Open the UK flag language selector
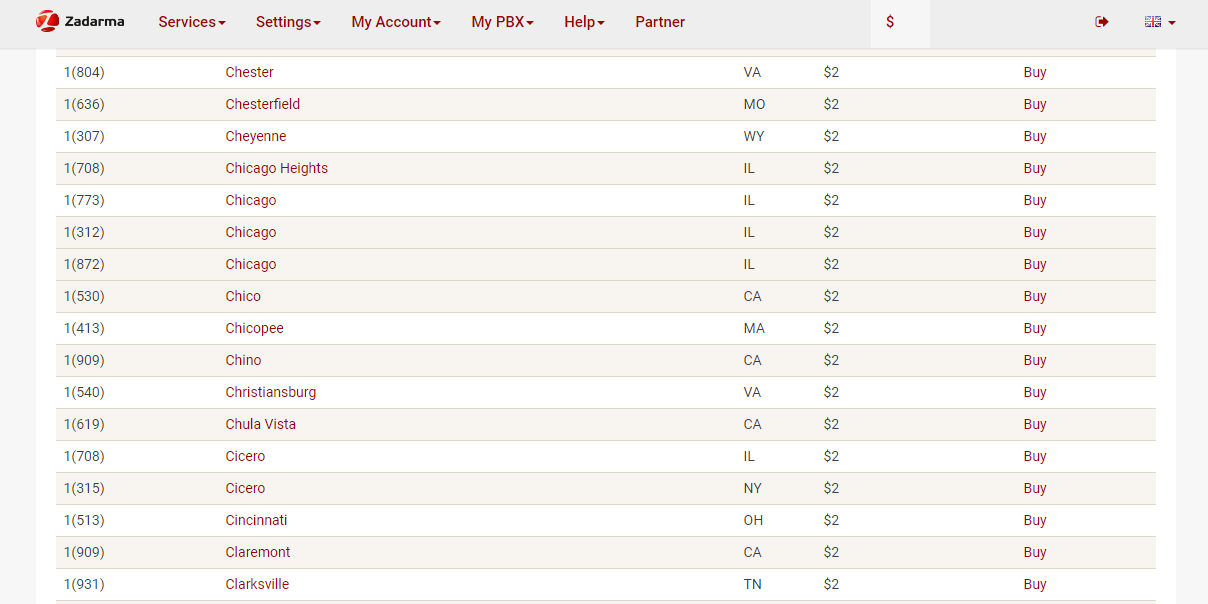Viewport: 1208px width, 604px height. (x=1159, y=22)
